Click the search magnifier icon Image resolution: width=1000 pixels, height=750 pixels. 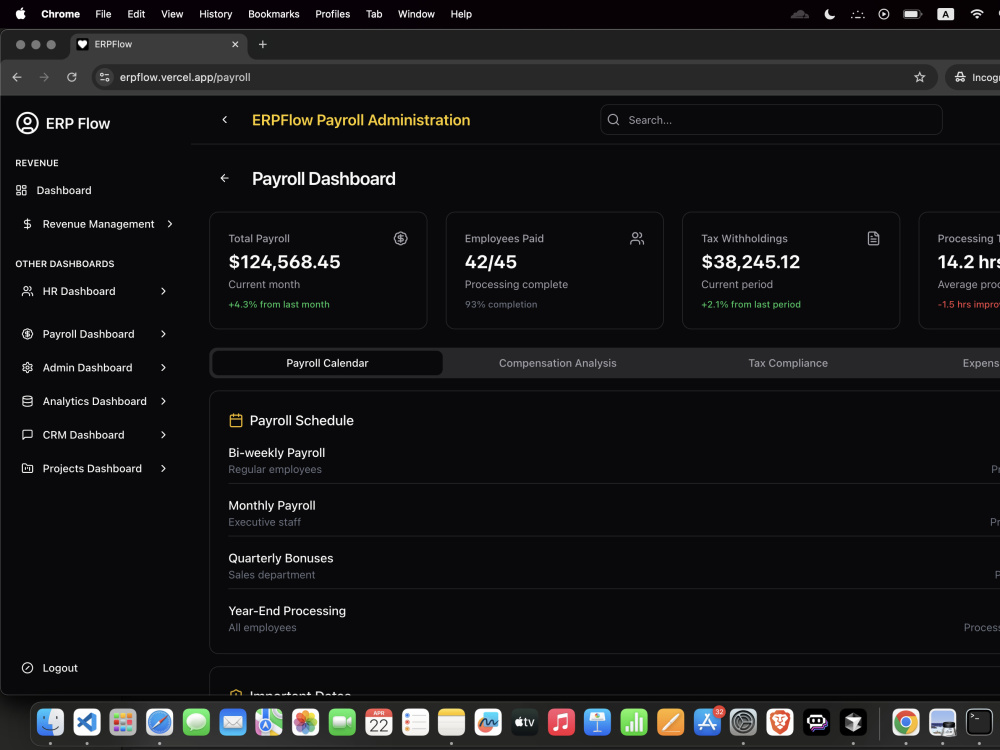(x=614, y=120)
